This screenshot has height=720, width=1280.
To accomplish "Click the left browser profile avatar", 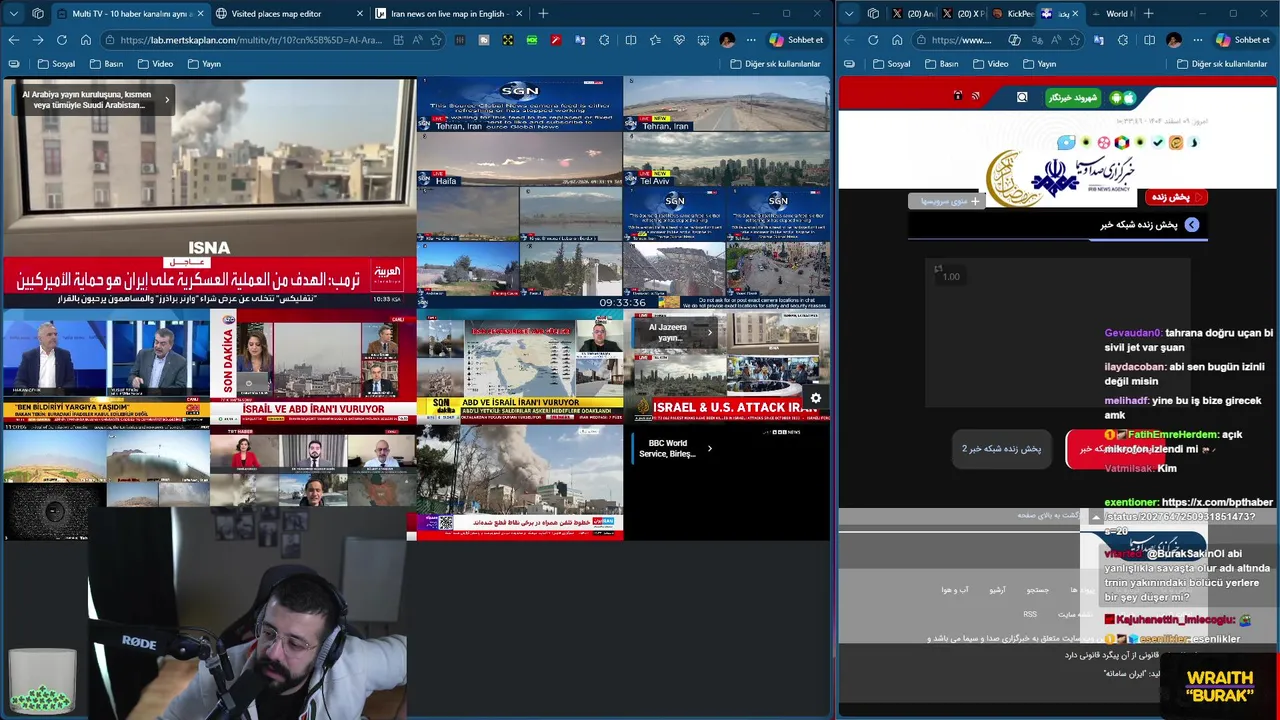I will click(727, 40).
